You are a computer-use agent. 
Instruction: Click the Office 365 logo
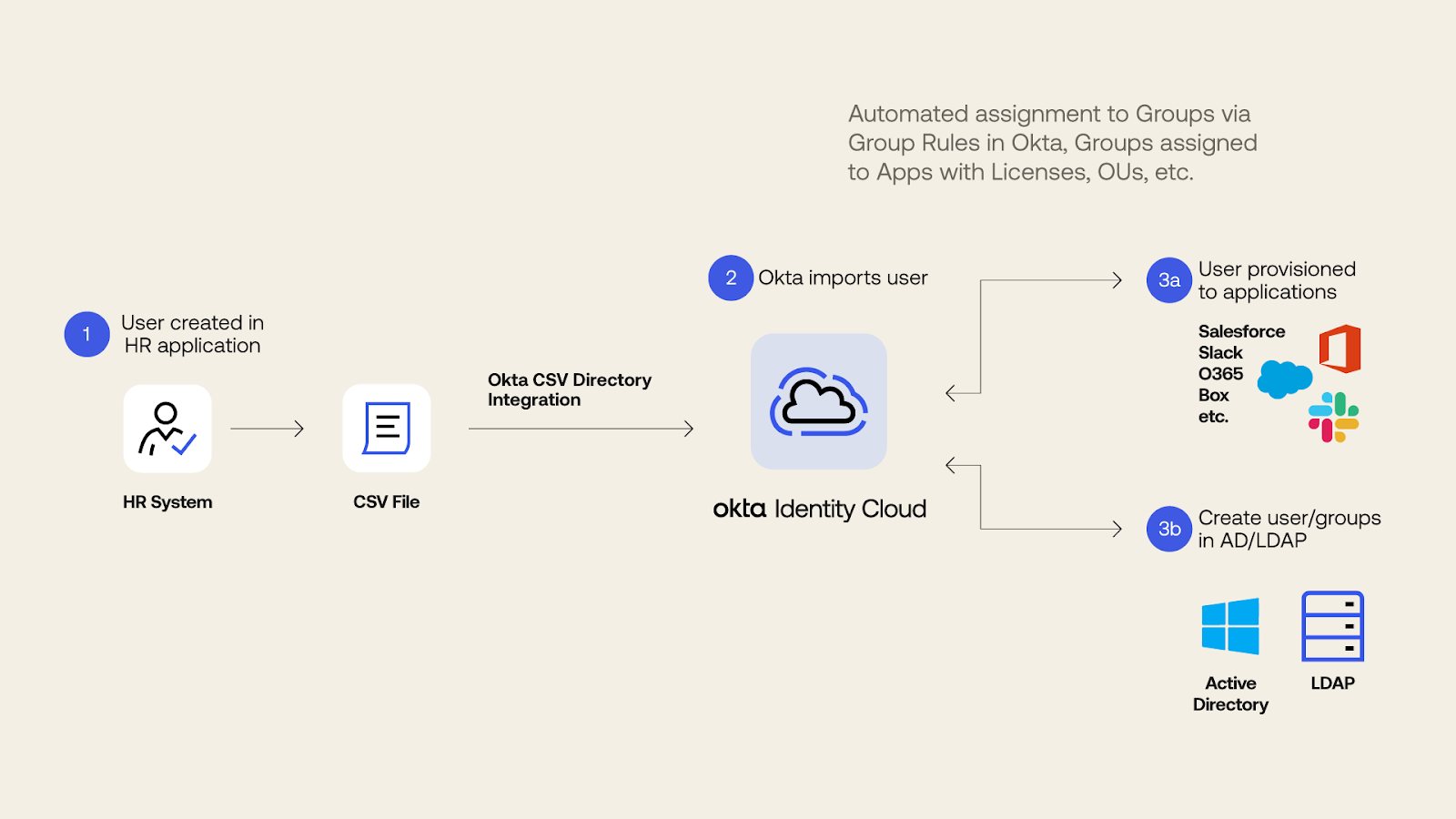pyautogui.click(x=1340, y=349)
